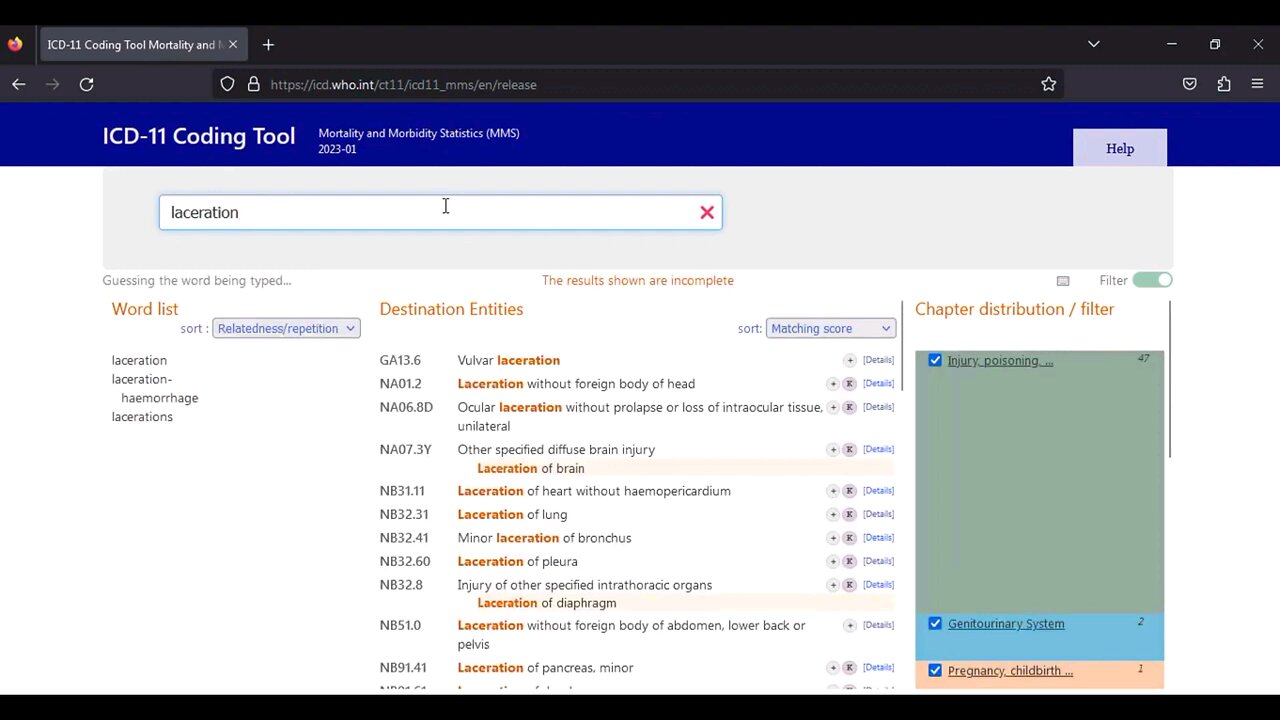1280x720 pixels.
Task: Click the site padlock icon
Action: tap(253, 85)
